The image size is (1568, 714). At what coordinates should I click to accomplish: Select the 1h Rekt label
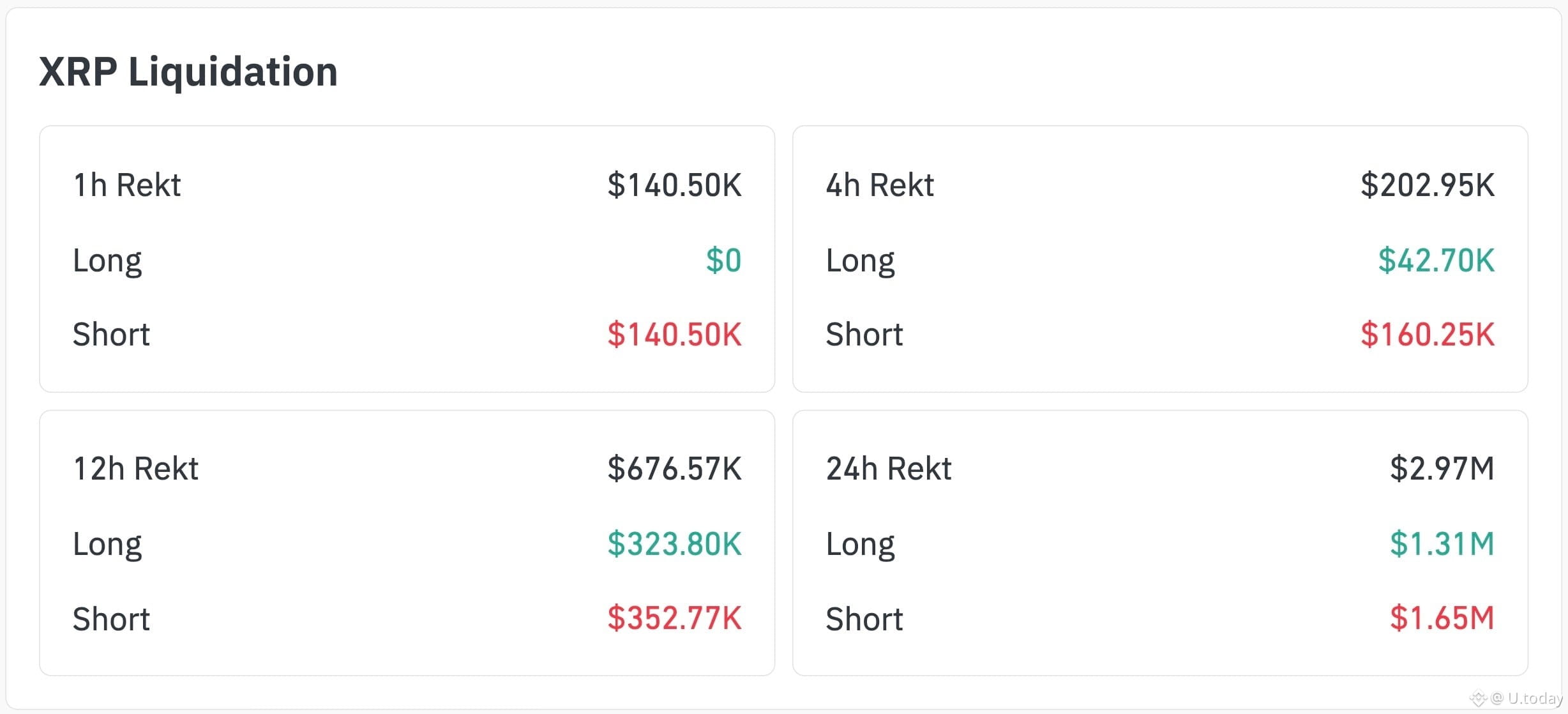[127, 185]
